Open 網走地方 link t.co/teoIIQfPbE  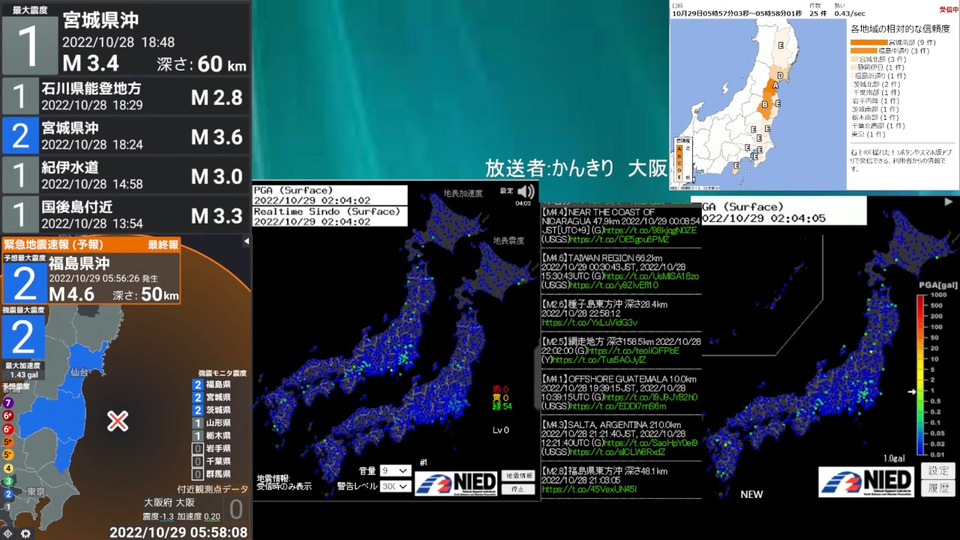pos(633,351)
